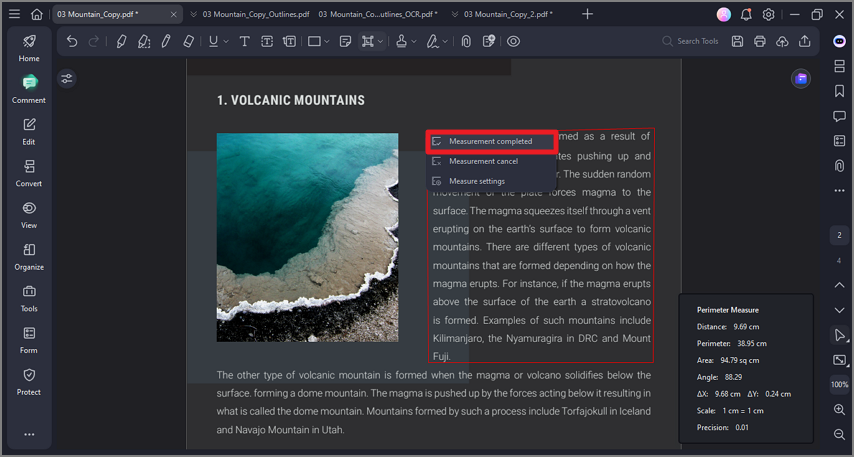Switch to 03 Mountain_Co...utlines_OCR.pdf tab
The width and height of the screenshot is (854, 457).
pyautogui.click(x=378, y=14)
